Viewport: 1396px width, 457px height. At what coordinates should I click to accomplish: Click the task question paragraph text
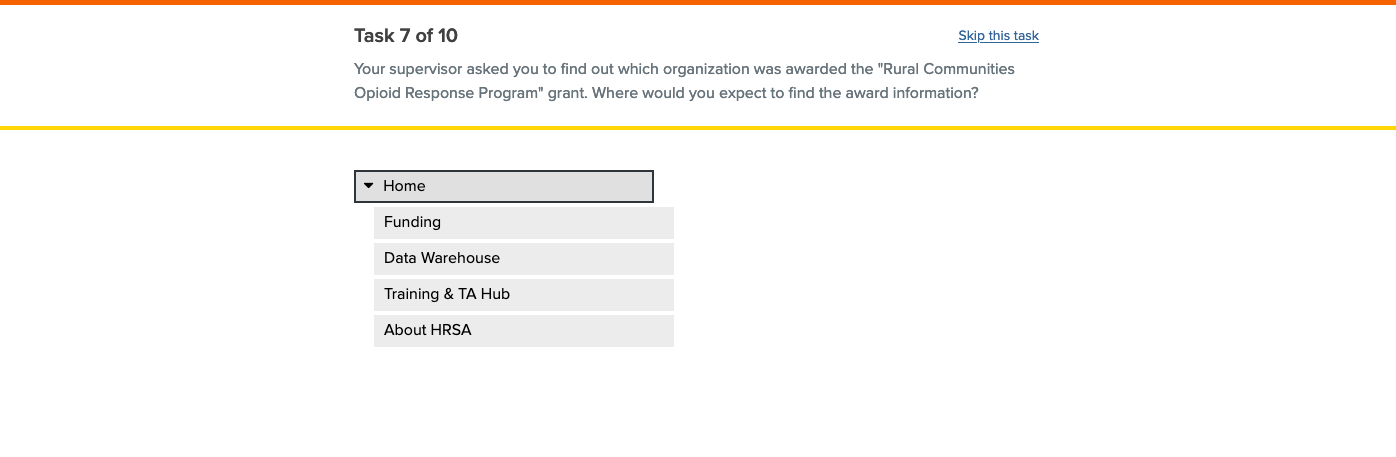tap(684, 81)
